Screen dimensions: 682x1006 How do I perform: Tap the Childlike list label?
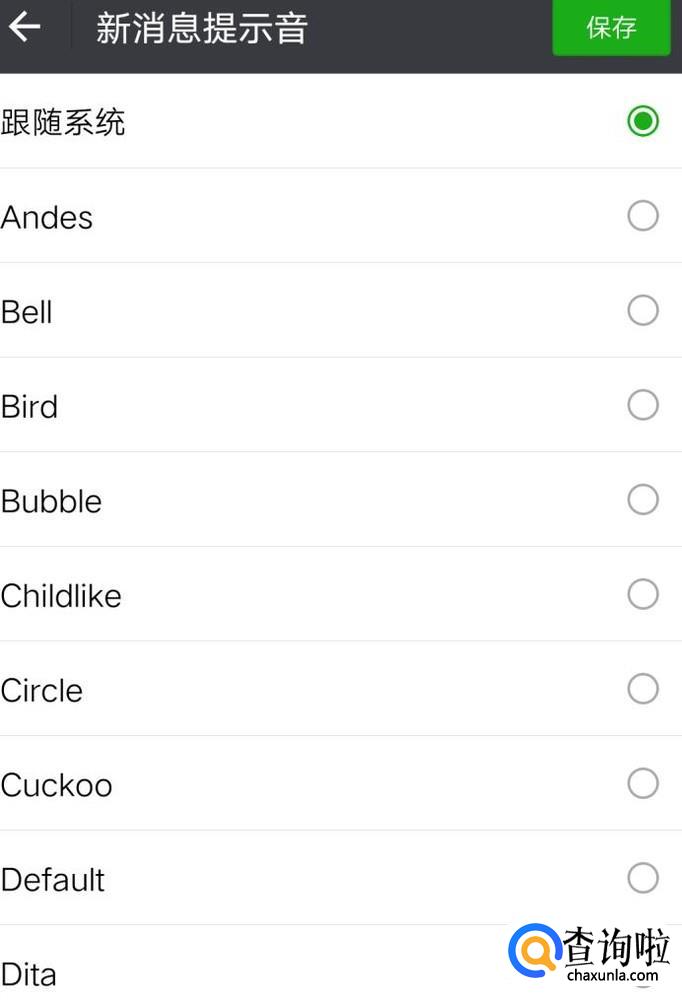61,596
